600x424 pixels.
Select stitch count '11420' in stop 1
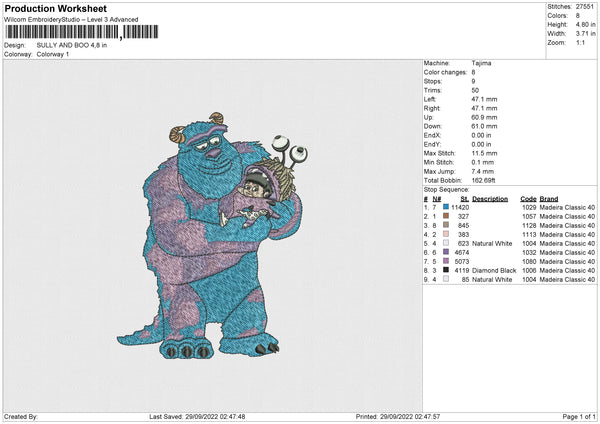pos(460,207)
